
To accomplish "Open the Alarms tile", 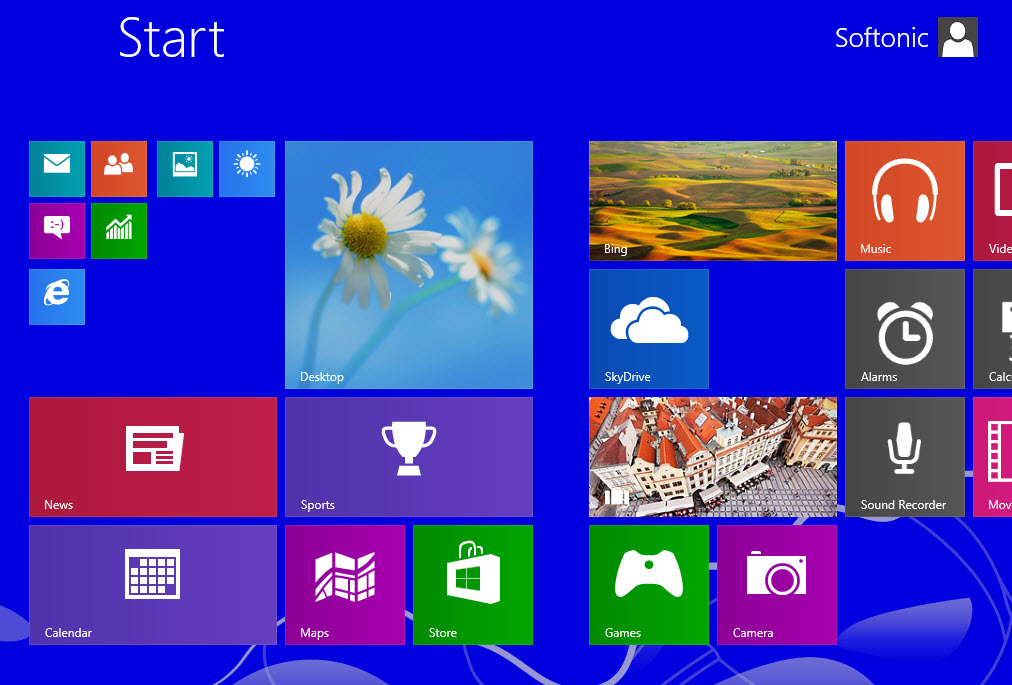I will (905, 329).
